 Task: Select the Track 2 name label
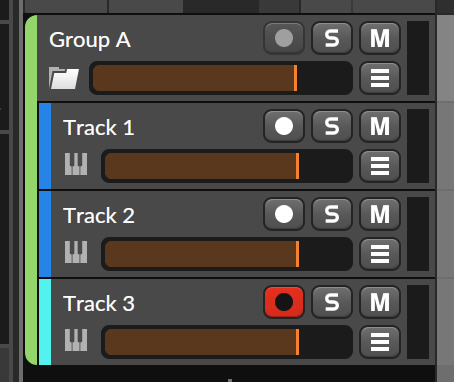tap(99, 216)
